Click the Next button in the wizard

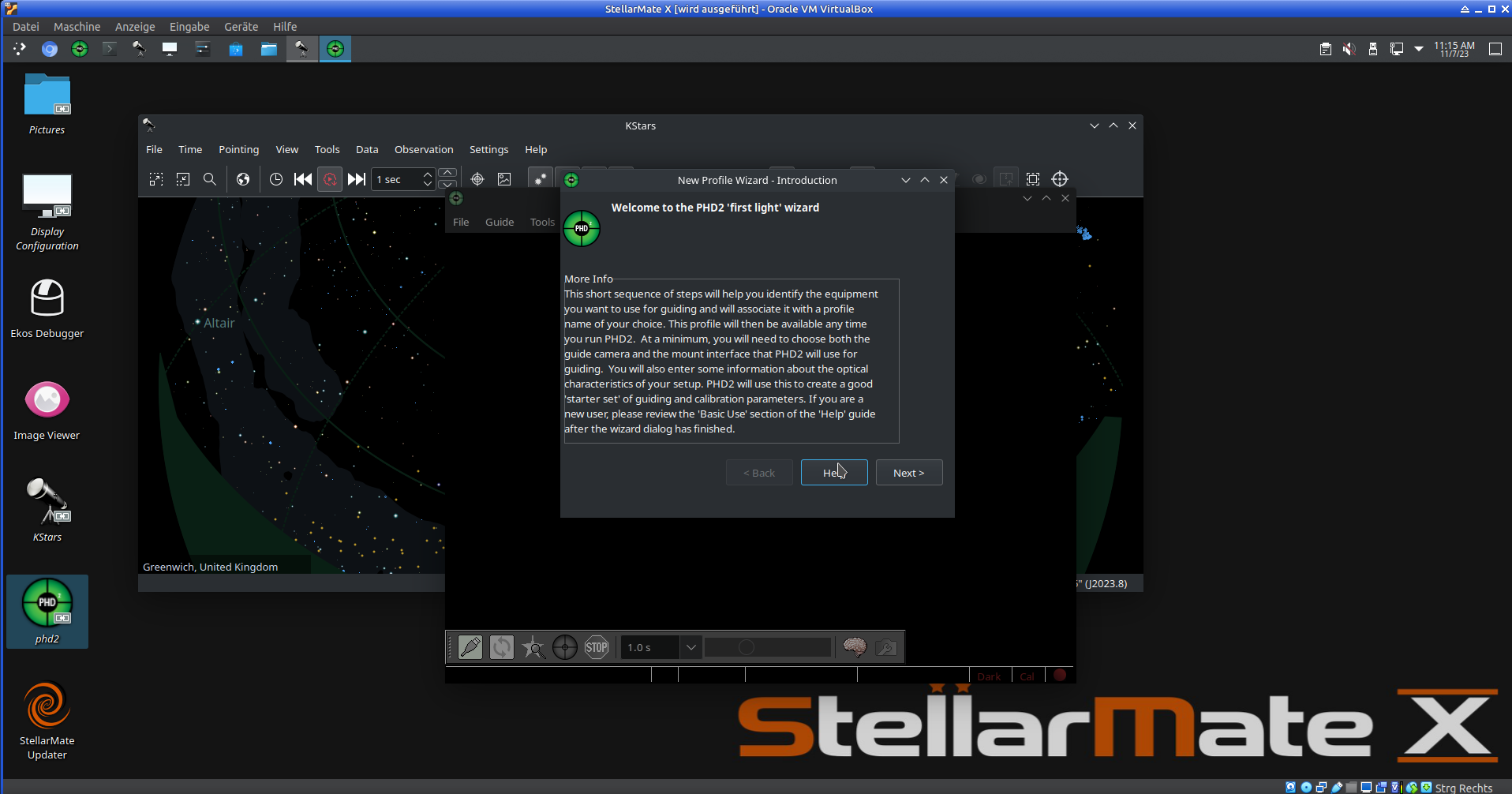click(908, 473)
